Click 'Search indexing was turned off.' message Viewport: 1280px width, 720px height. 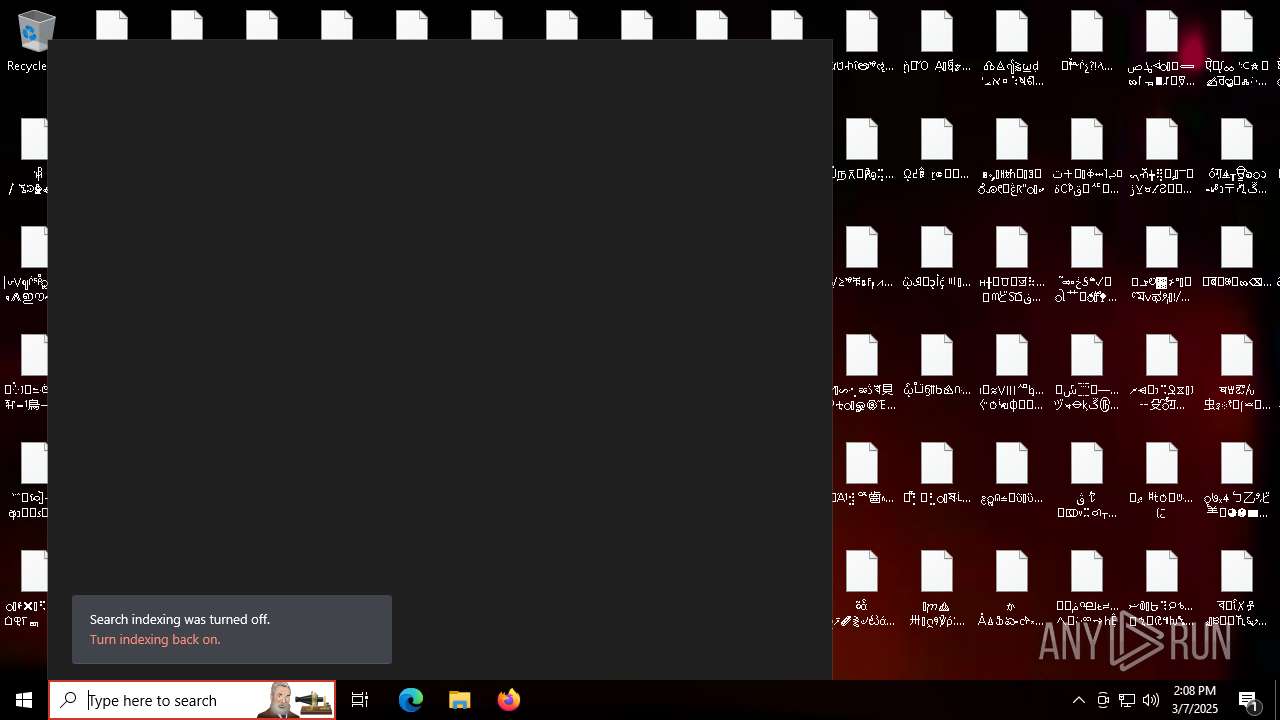[x=180, y=619]
